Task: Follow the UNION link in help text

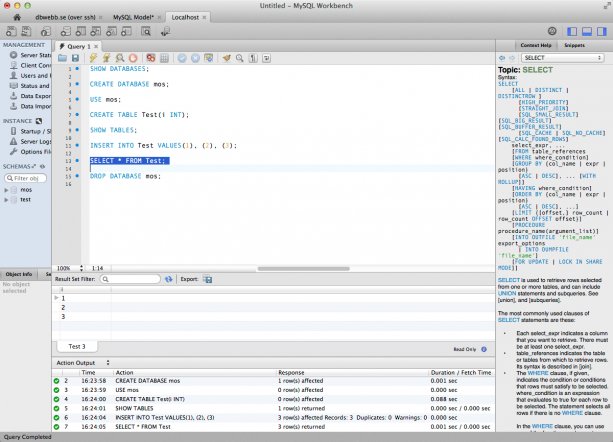Action: click(x=507, y=293)
